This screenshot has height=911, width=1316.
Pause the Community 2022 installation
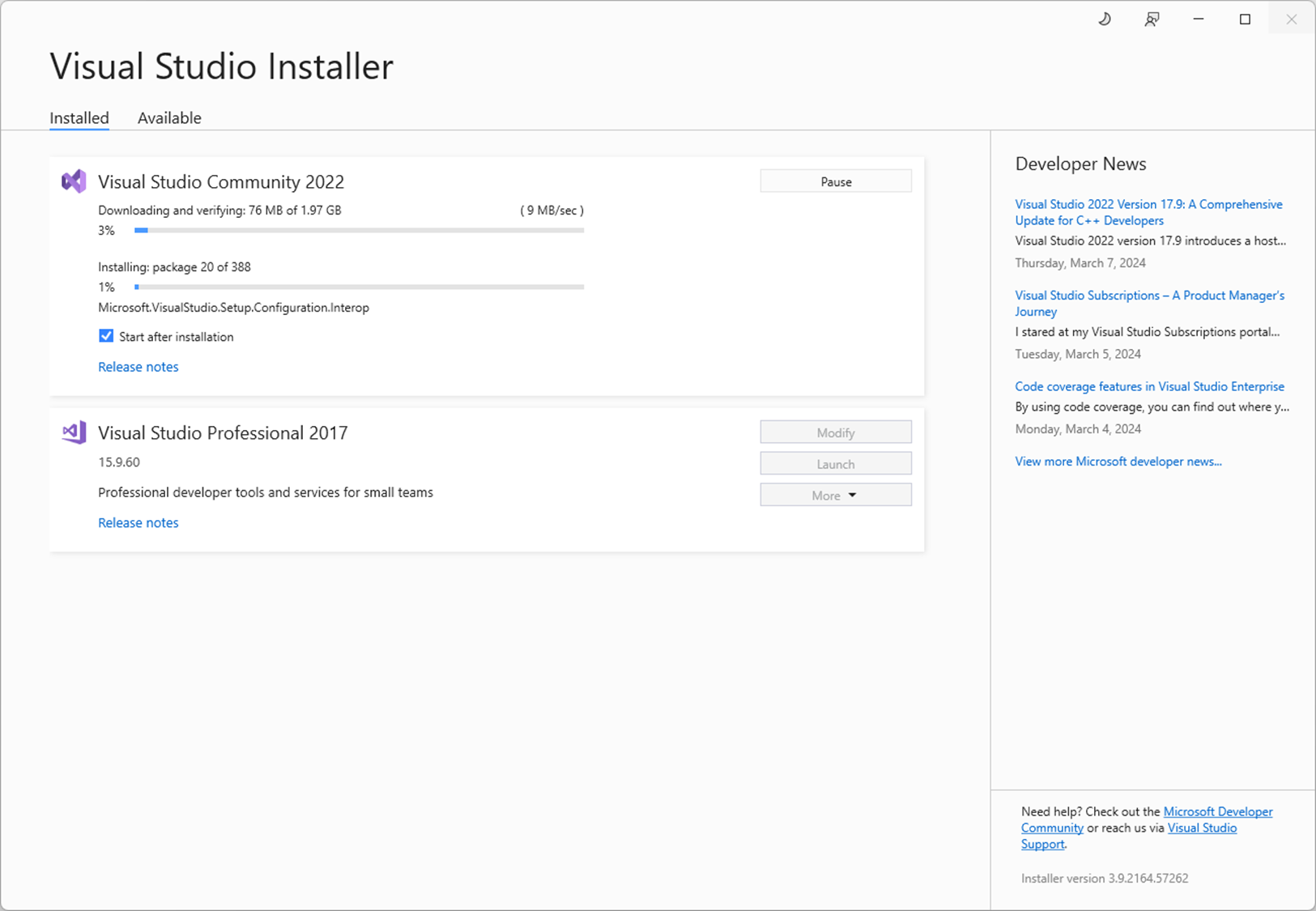tap(836, 181)
